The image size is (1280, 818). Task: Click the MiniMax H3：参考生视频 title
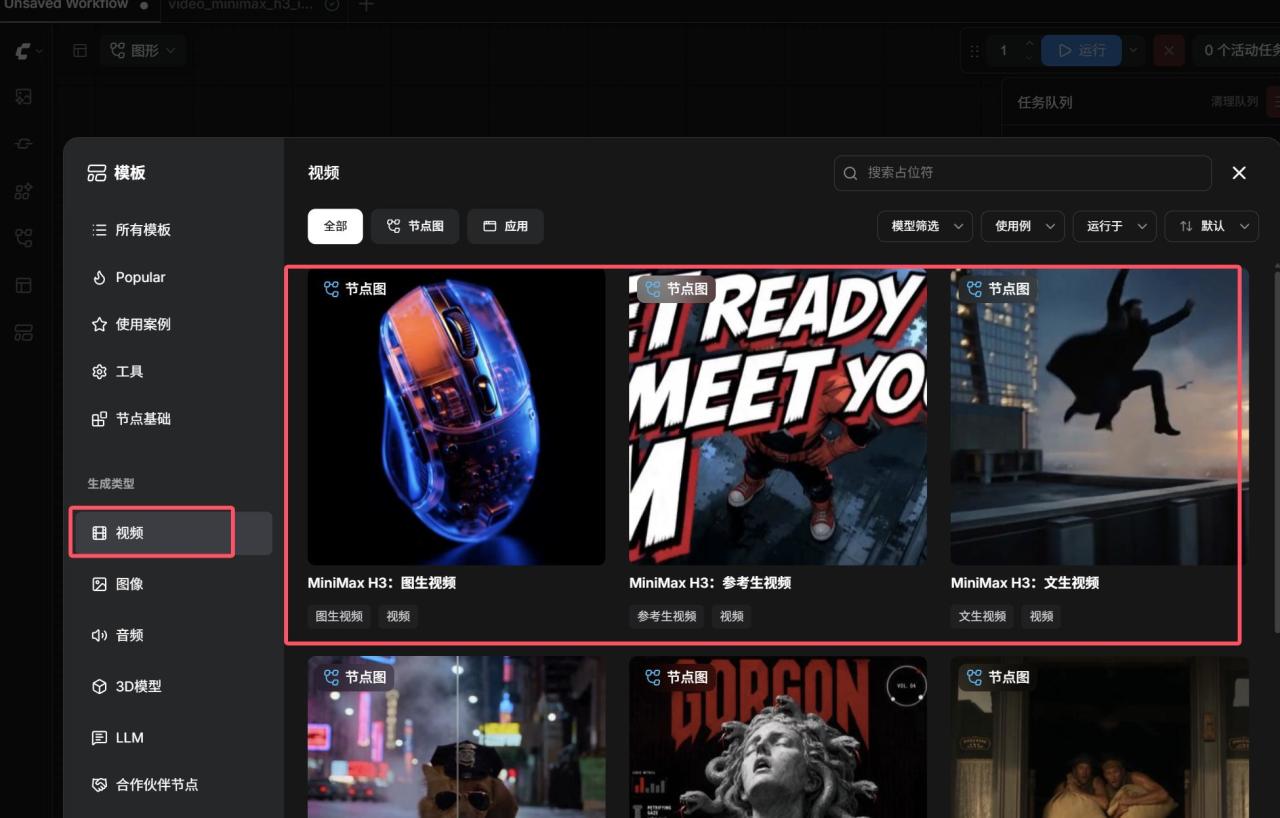(710, 583)
